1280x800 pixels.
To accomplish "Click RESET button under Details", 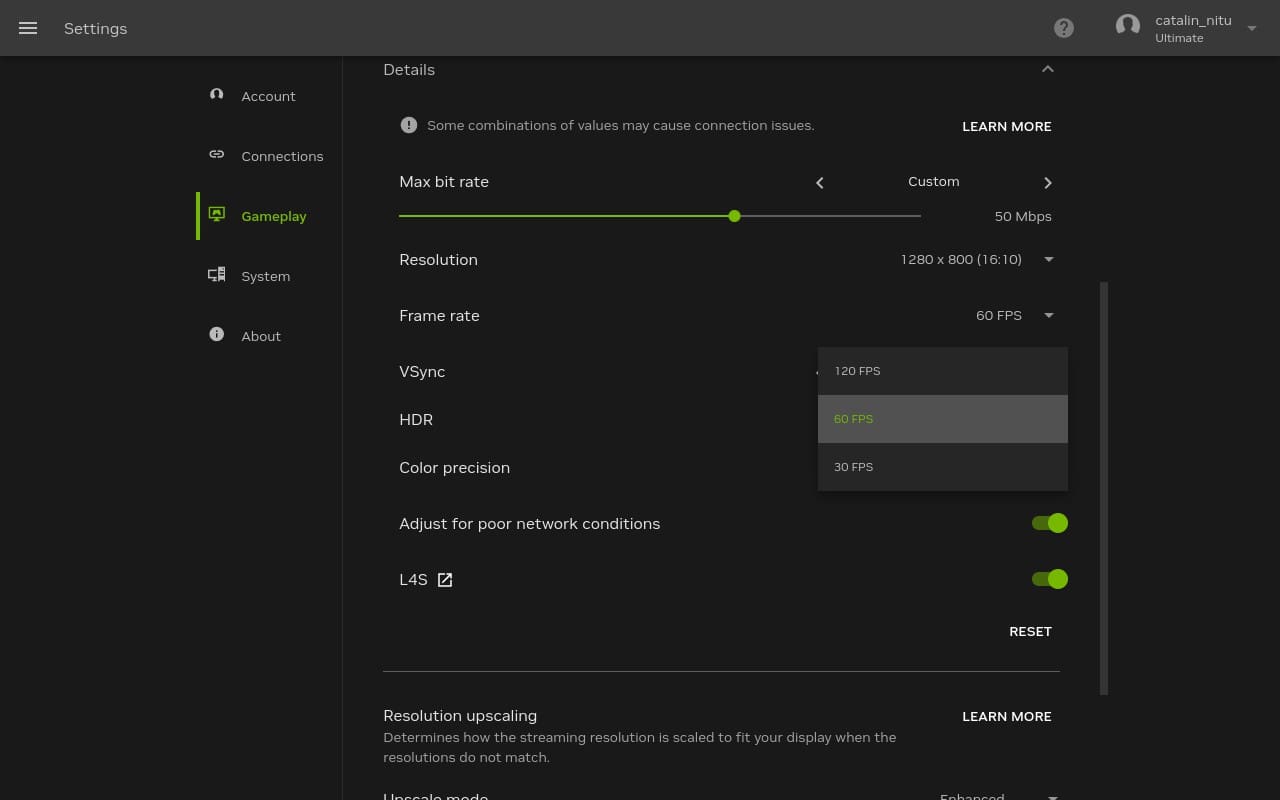I will coord(1030,632).
